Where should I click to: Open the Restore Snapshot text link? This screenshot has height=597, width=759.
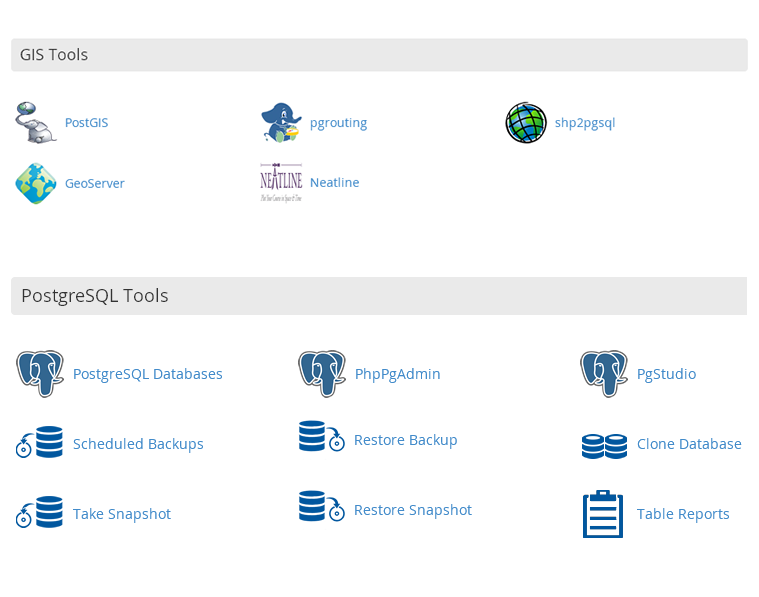(412, 510)
